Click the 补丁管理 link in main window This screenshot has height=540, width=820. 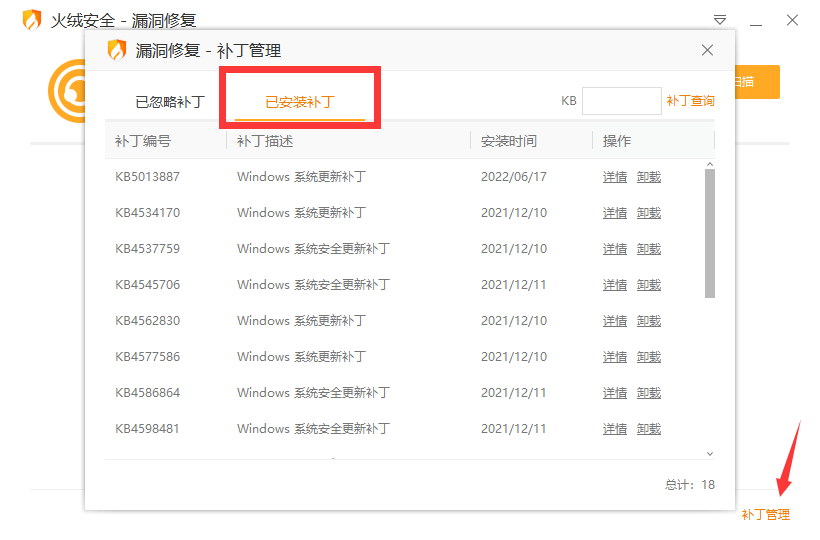tap(765, 514)
